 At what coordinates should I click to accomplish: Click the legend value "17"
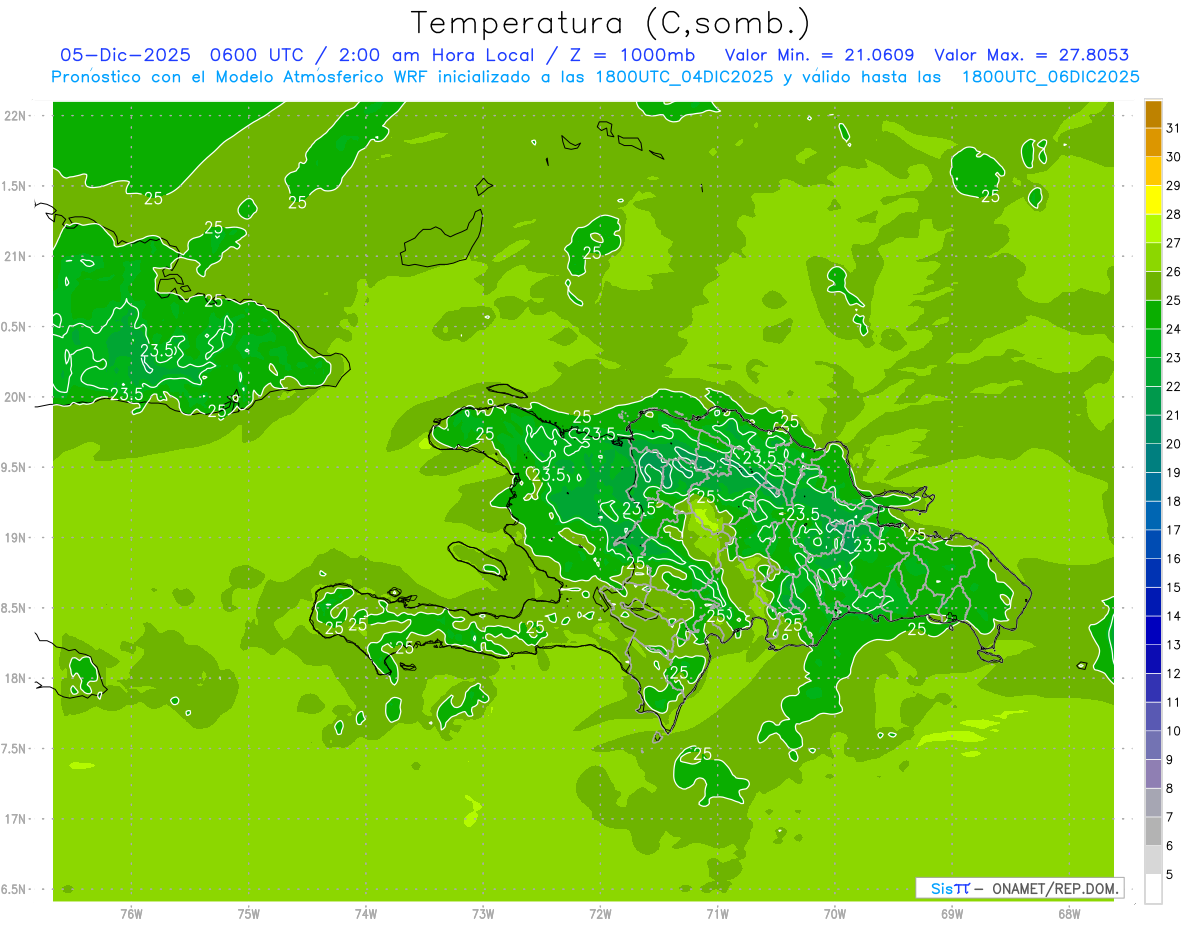(x=1173, y=530)
